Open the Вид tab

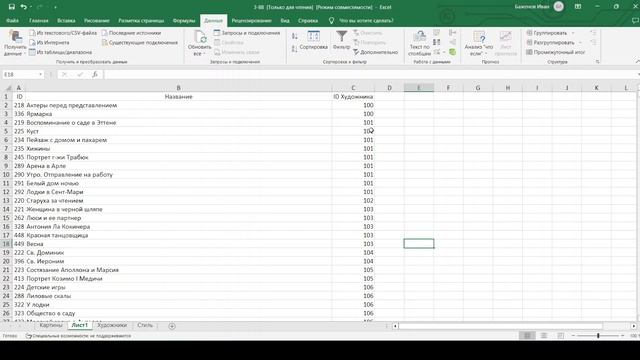tap(285, 20)
